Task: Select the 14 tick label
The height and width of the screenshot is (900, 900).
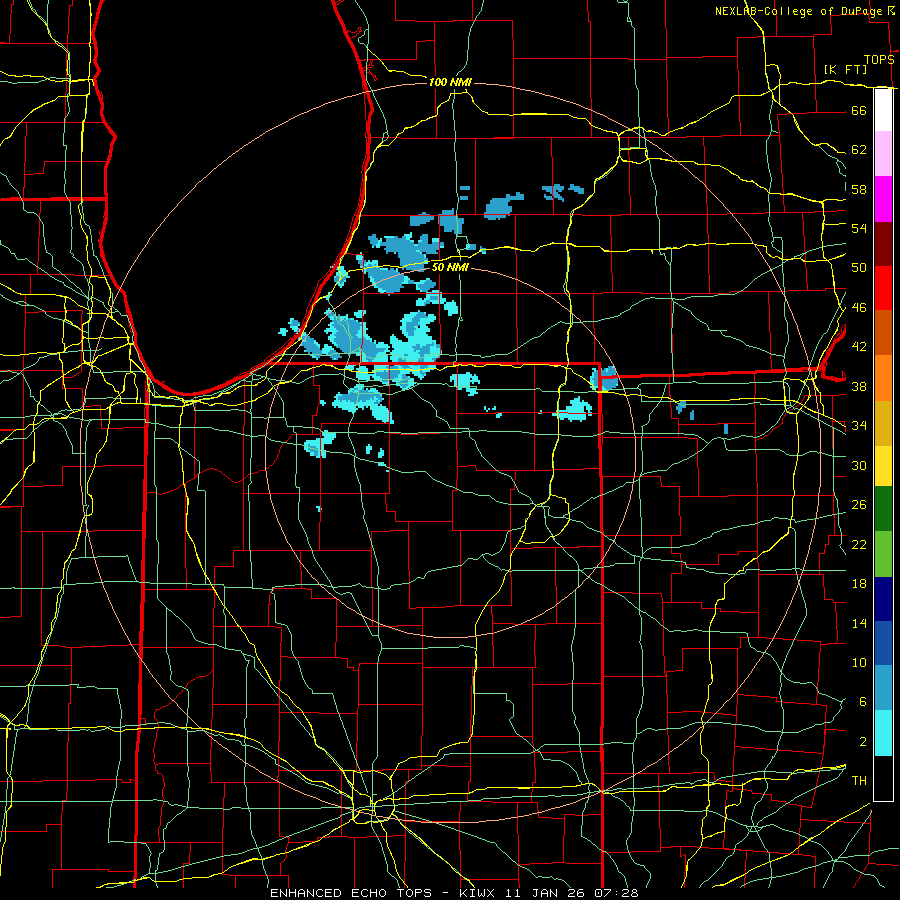Action: pyautogui.click(x=859, y=623)
